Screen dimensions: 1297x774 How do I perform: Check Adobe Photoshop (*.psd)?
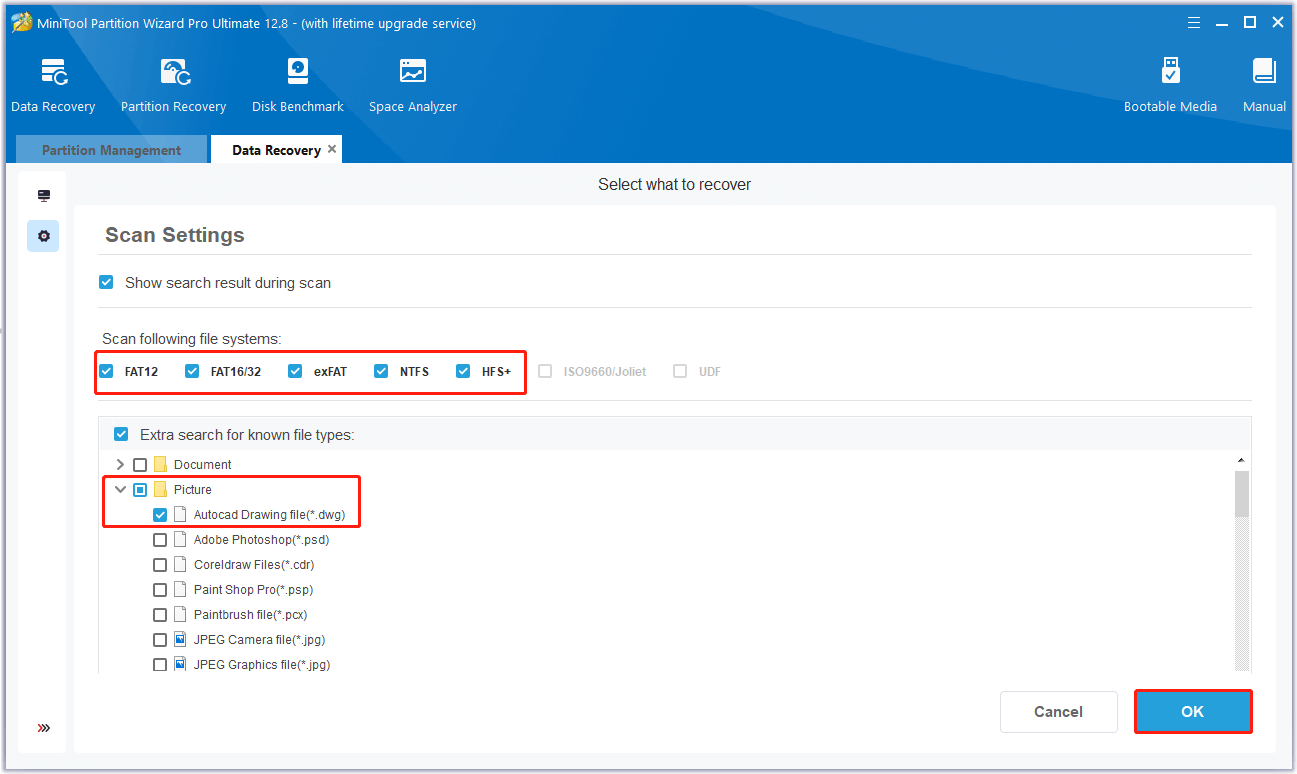(160, 540)
